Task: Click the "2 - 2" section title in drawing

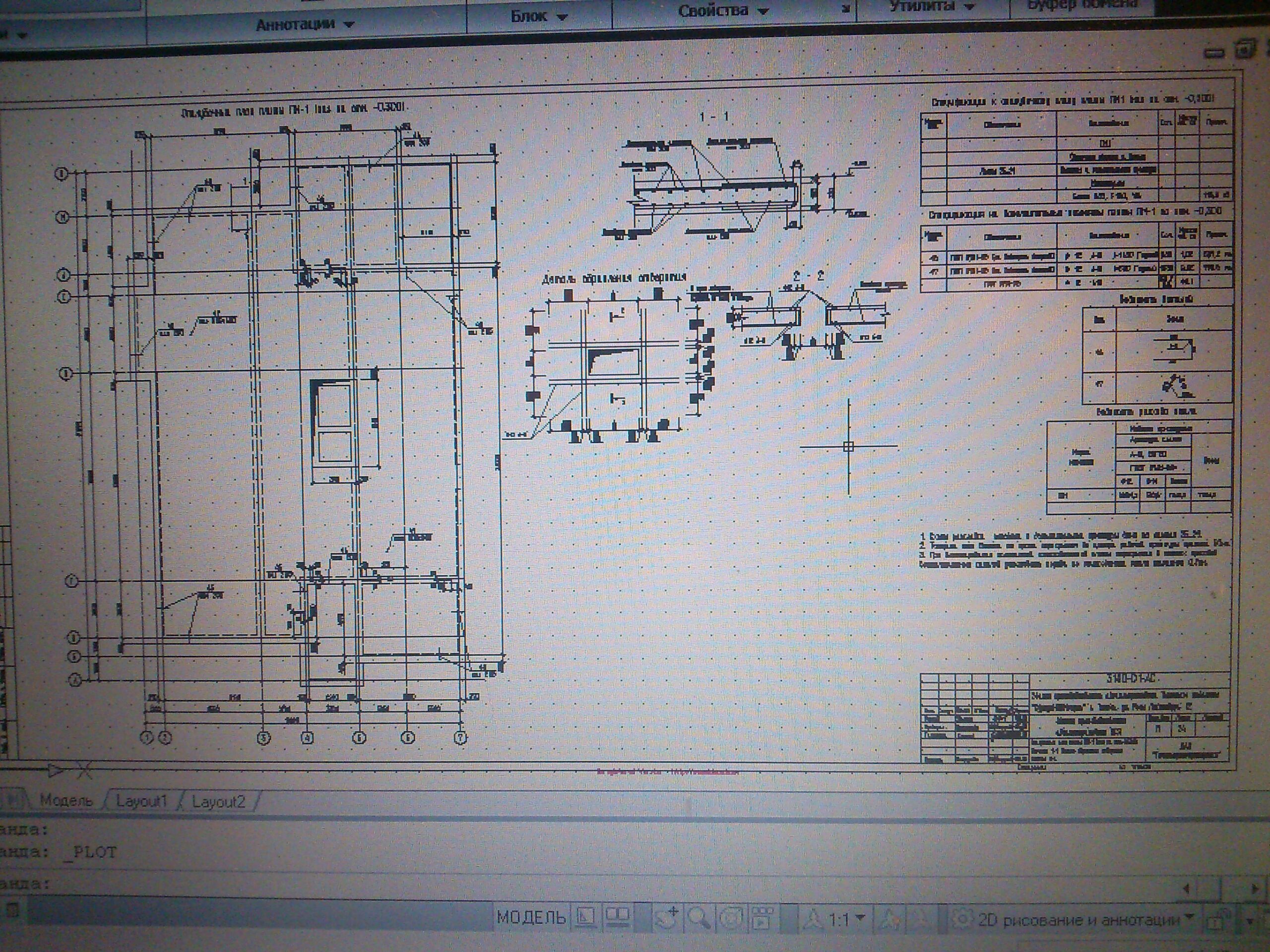Action: pos(809,276)
